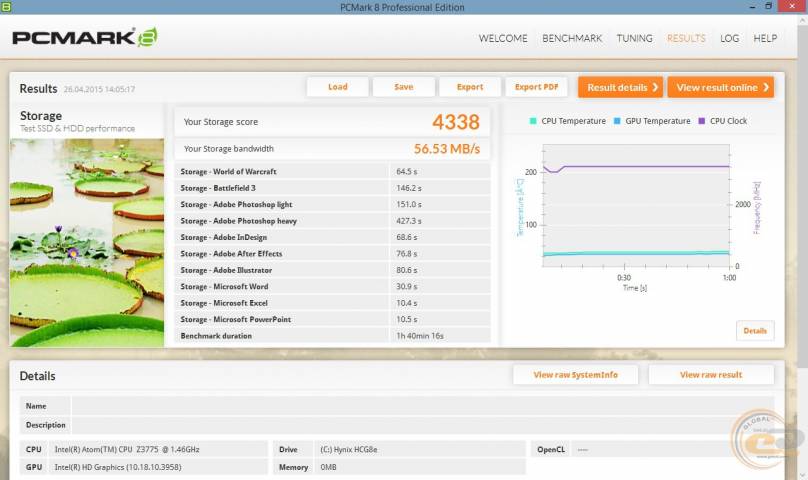Click the app icon in title bar
The image size is (808, 480).
6,7
